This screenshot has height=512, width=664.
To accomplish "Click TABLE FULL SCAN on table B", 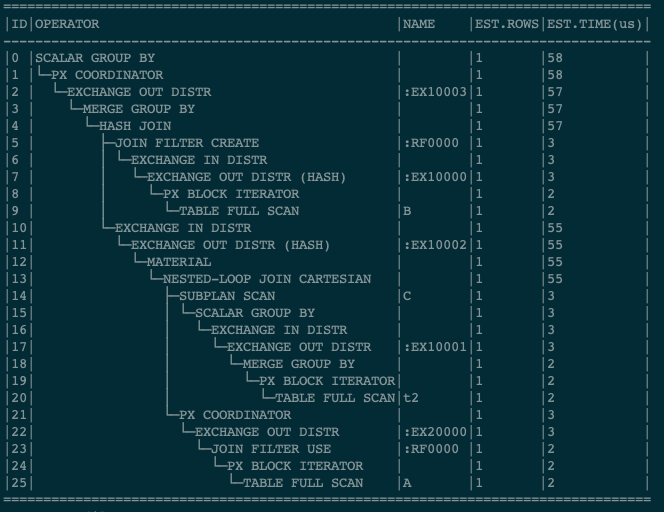I will (x=239, y=210).
